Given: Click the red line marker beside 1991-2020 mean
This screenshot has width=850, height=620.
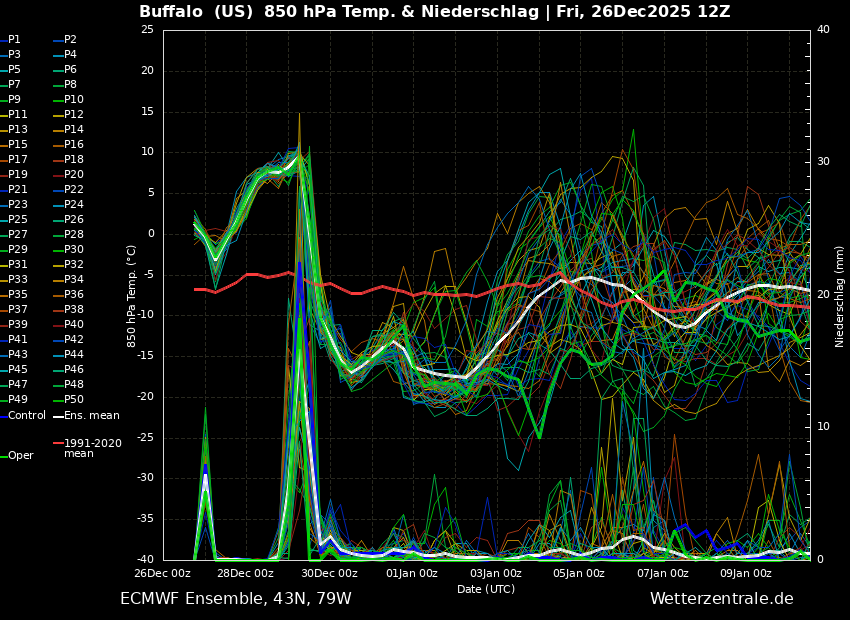Looking at the screenshot, I should click(59, 443).
